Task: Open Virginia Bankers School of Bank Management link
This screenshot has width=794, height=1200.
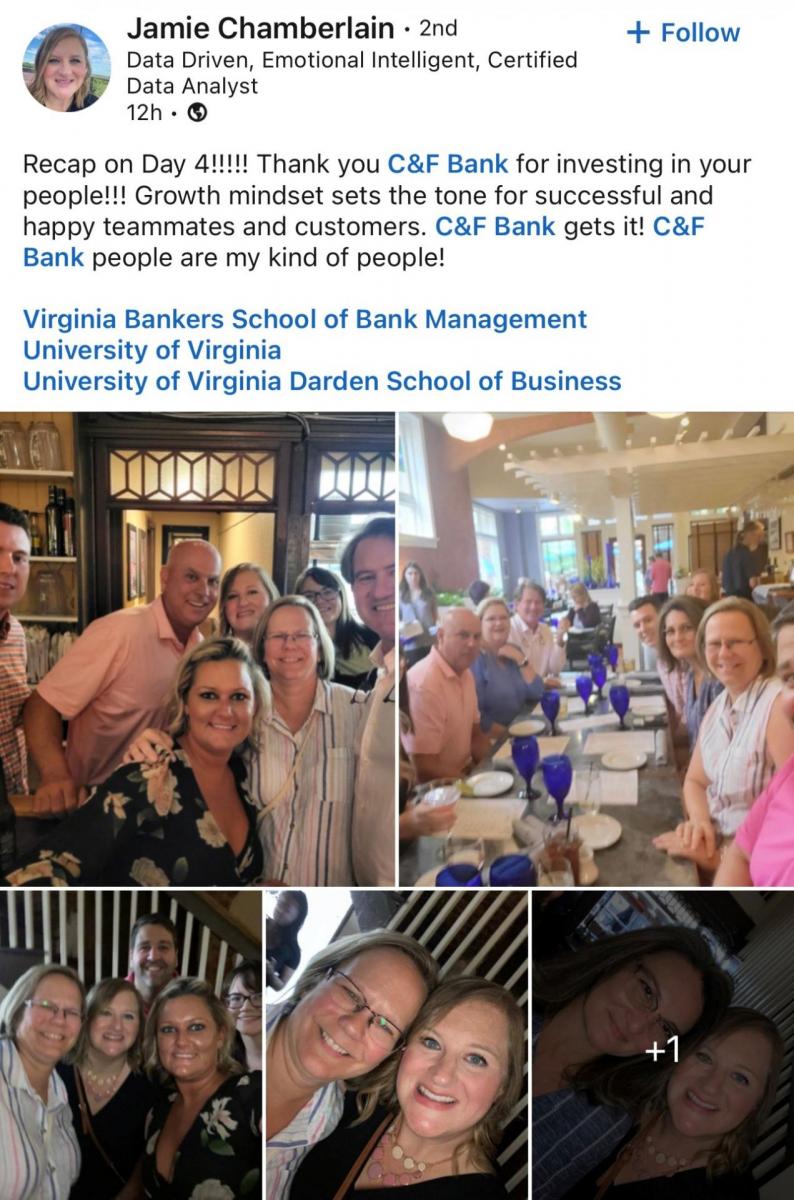Action: pos(305,319)
